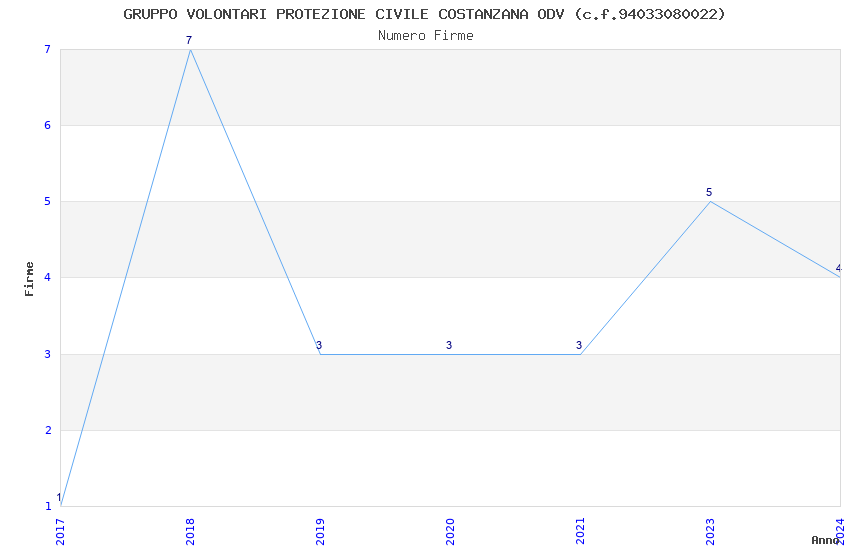Click the y-axis tick value 1
The height and width of the screenshot is (550, 850).
pos(48,506)
